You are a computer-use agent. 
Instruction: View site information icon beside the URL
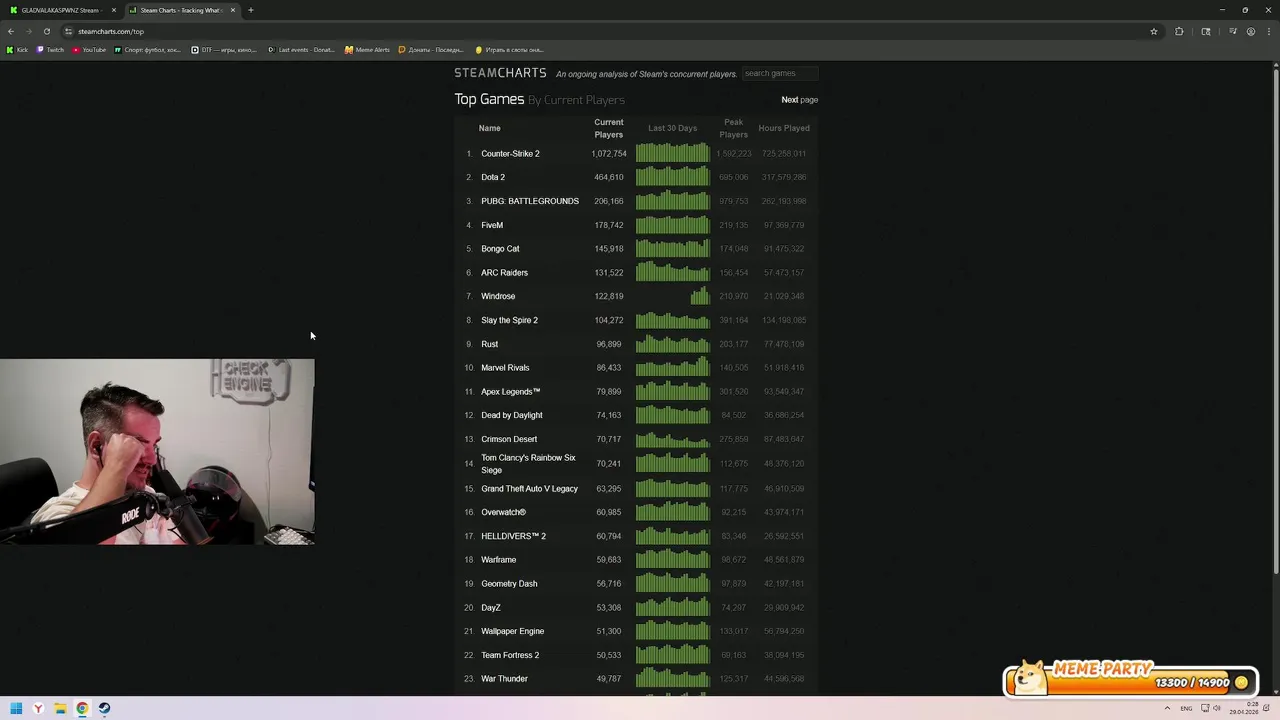click(x=68, y=31)
